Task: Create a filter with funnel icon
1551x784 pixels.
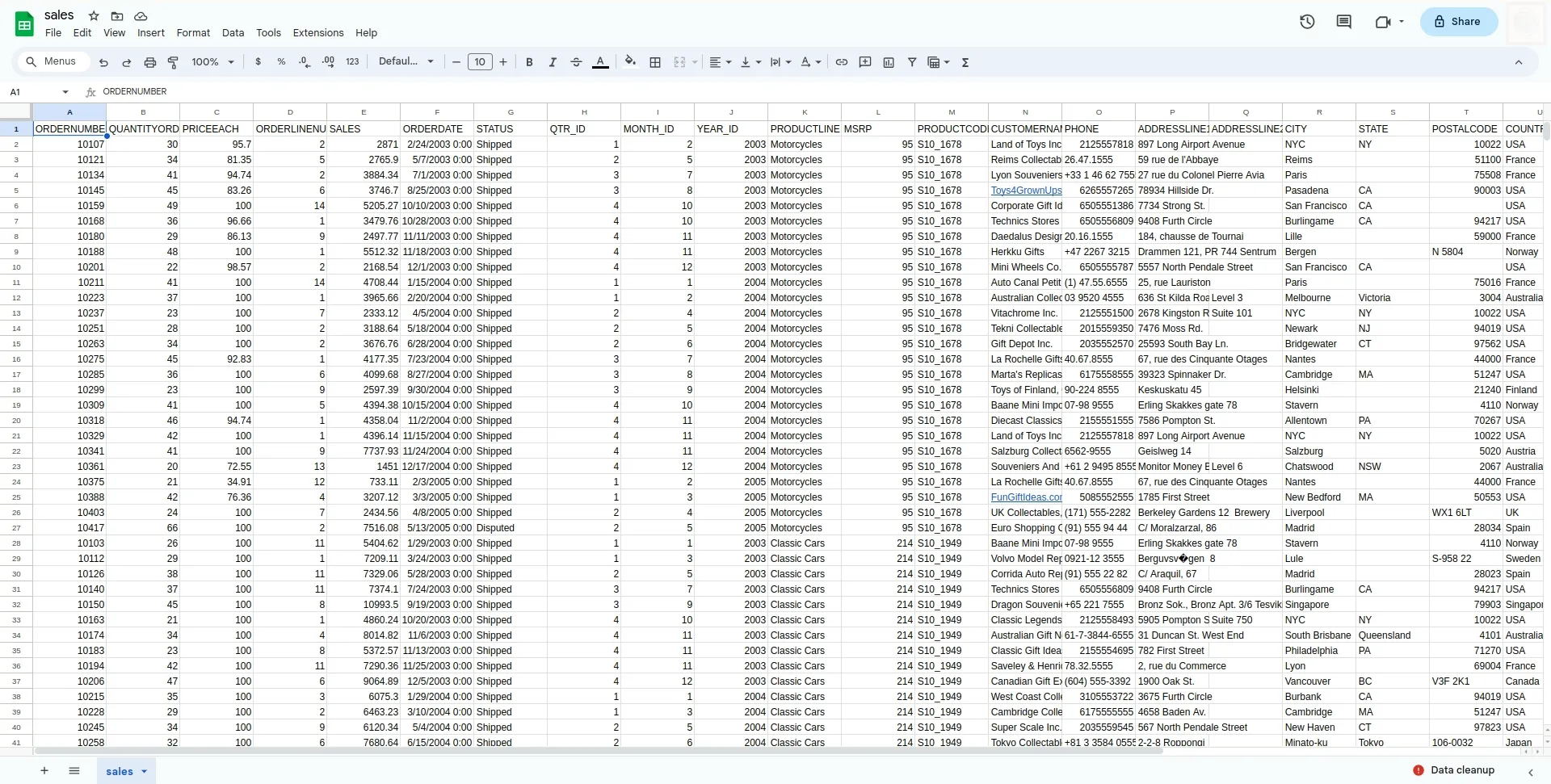Action: click(x=912, y=62)
